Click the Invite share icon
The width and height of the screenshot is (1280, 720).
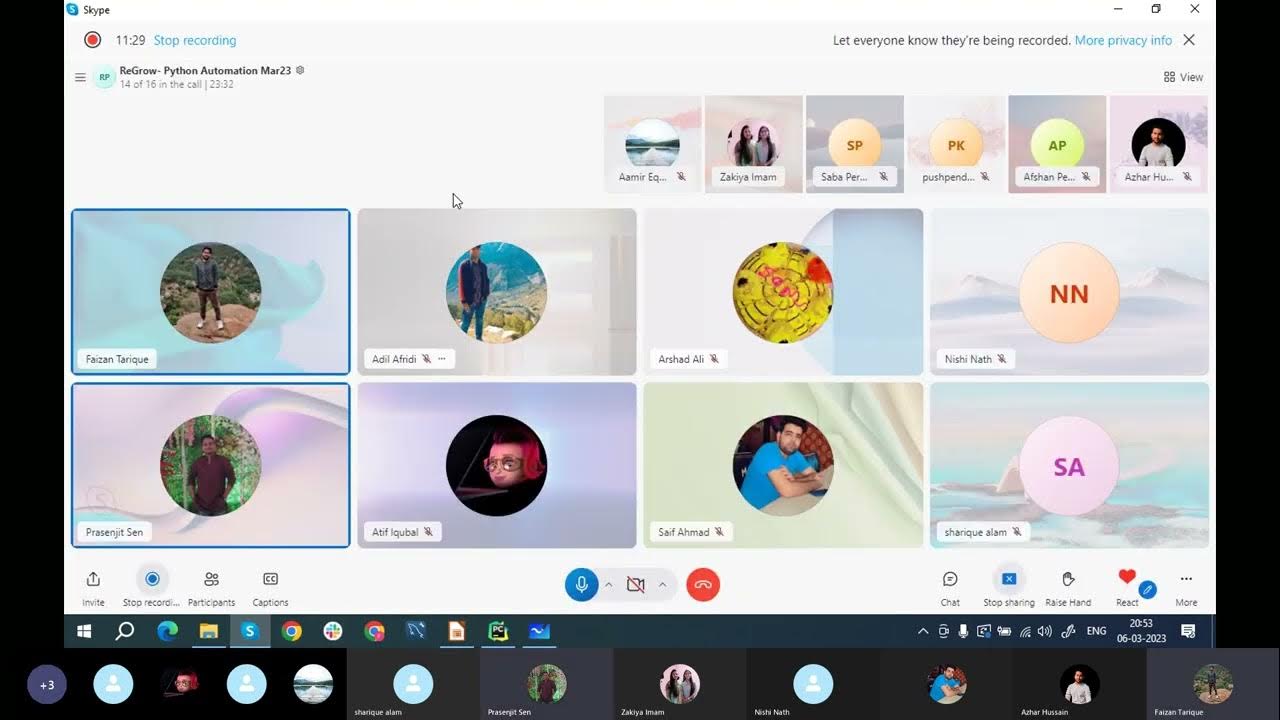point(93,579)
